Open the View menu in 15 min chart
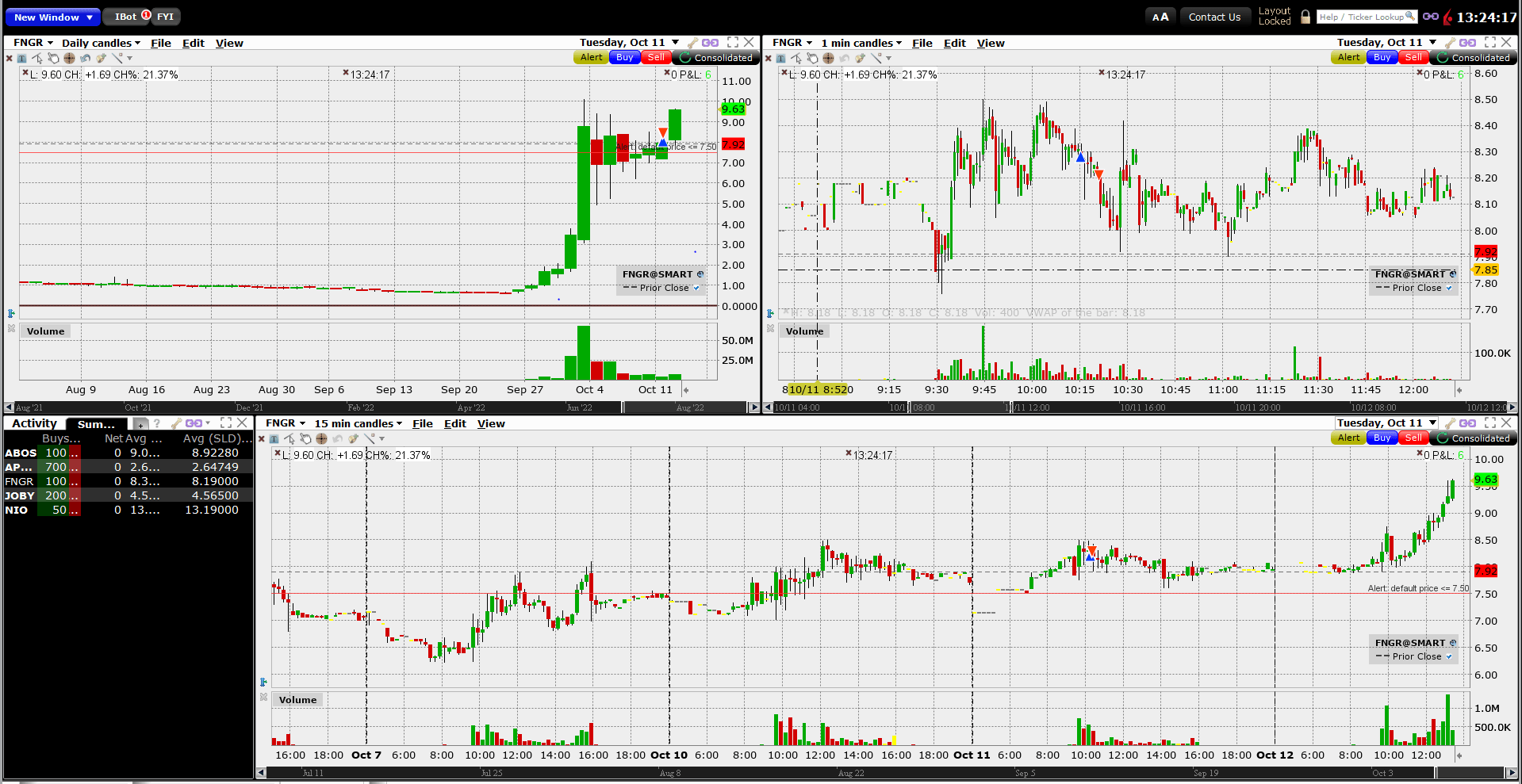Image resolution: width=1522 pixels, height=784 pixels. 491,423
